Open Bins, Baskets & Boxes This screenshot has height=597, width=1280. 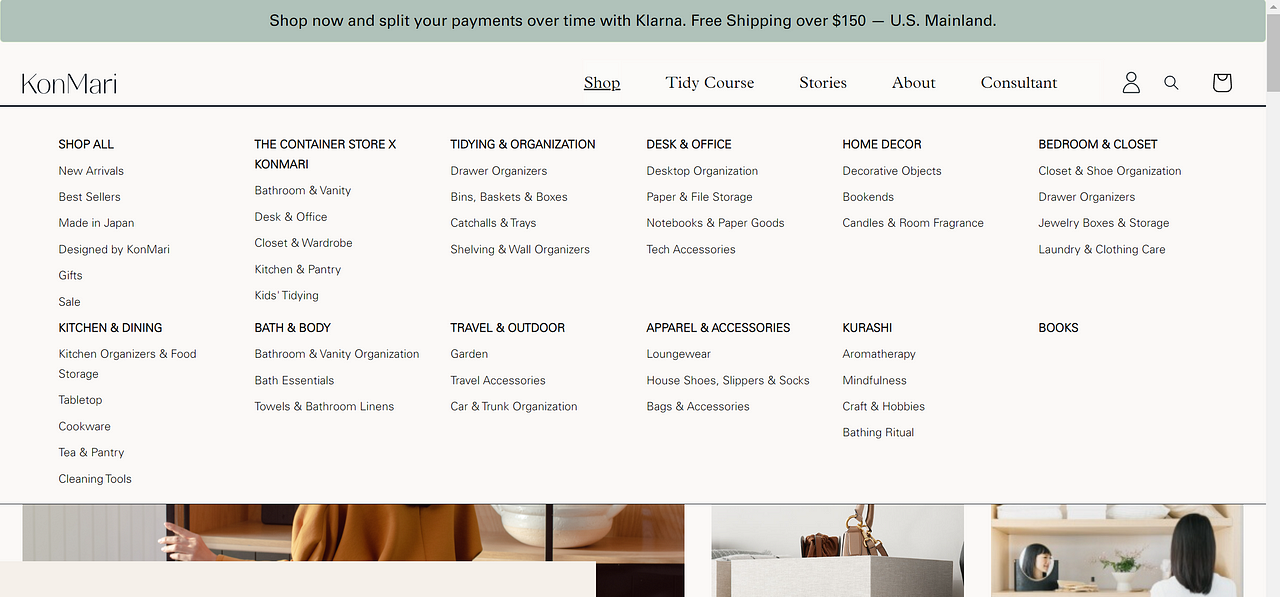click(509, 197)
